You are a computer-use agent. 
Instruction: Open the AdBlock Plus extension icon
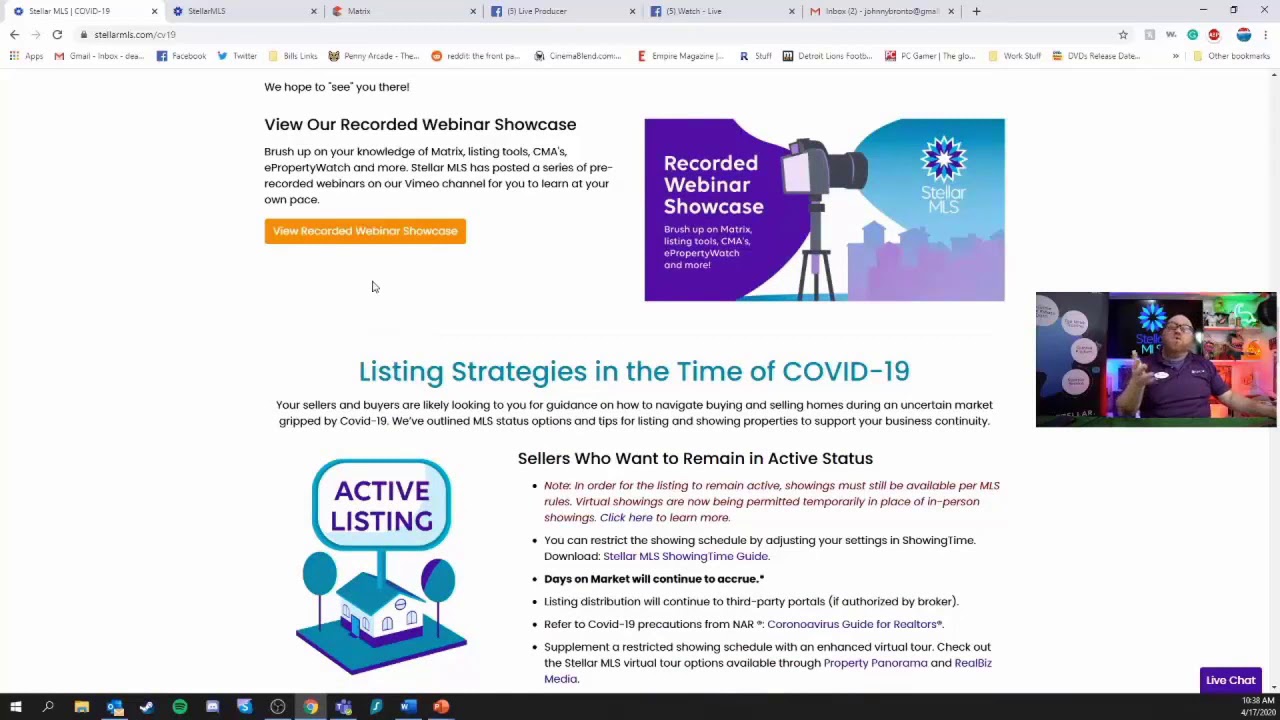pos(1214,34)
